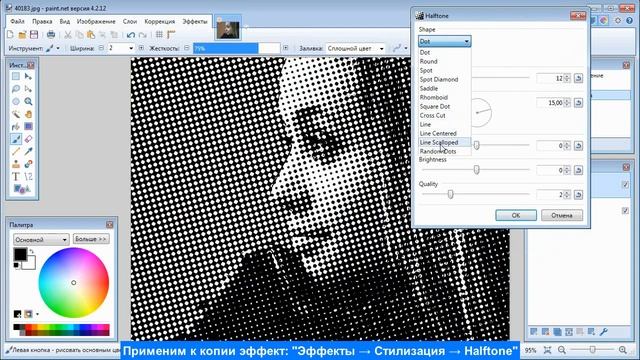Open the Правка menu
This screenshot has height=360, width=640.
point(42,21)
